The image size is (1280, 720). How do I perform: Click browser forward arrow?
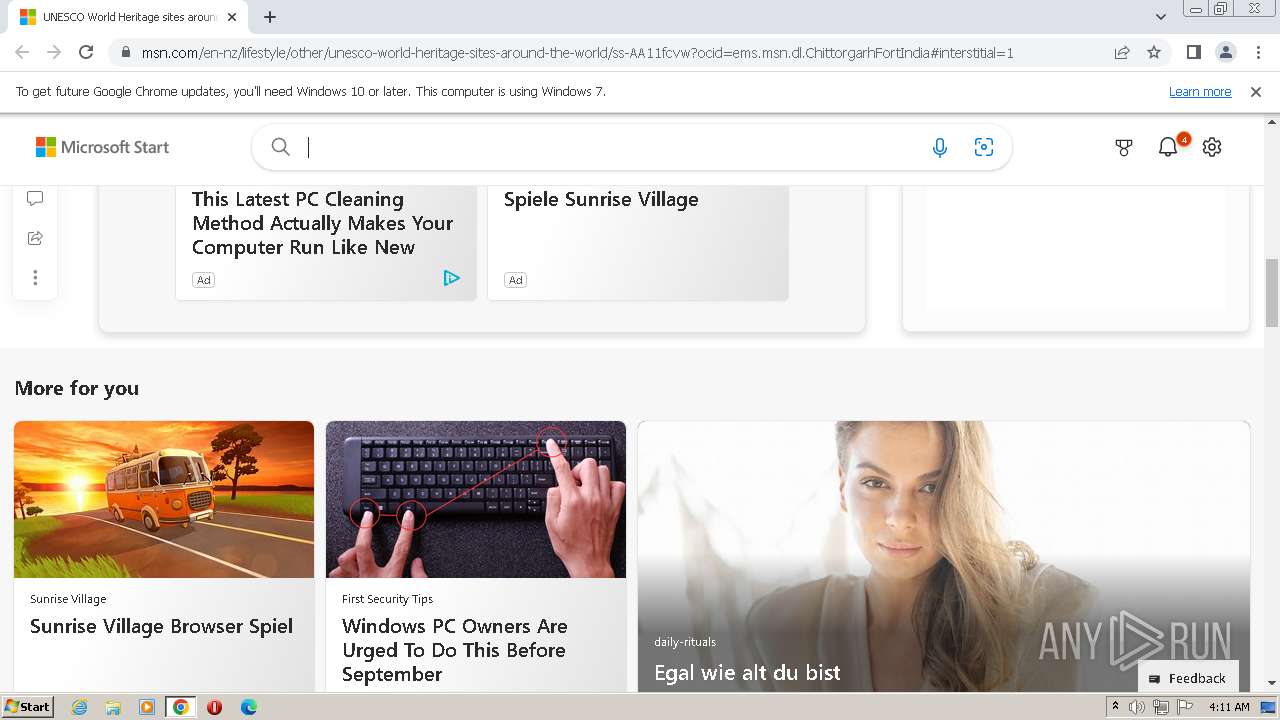click(54, 52)
